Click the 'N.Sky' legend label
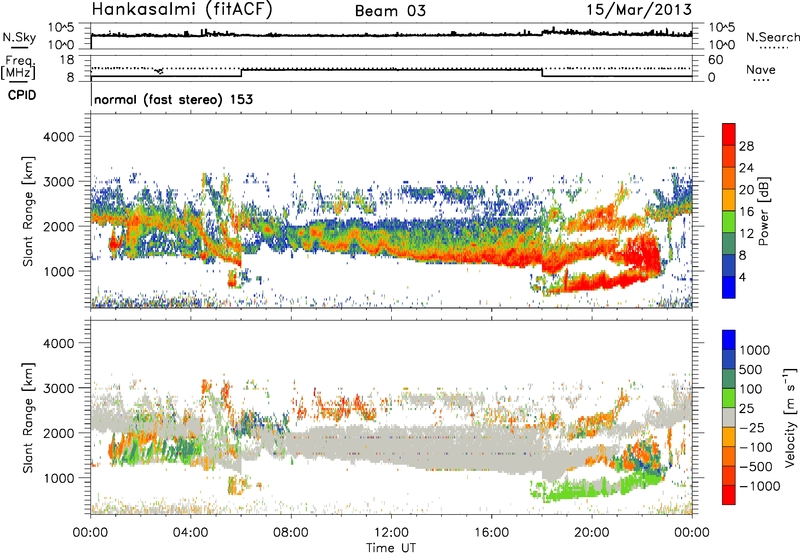The width and height of the screenshot is (800, 554). 19,38
